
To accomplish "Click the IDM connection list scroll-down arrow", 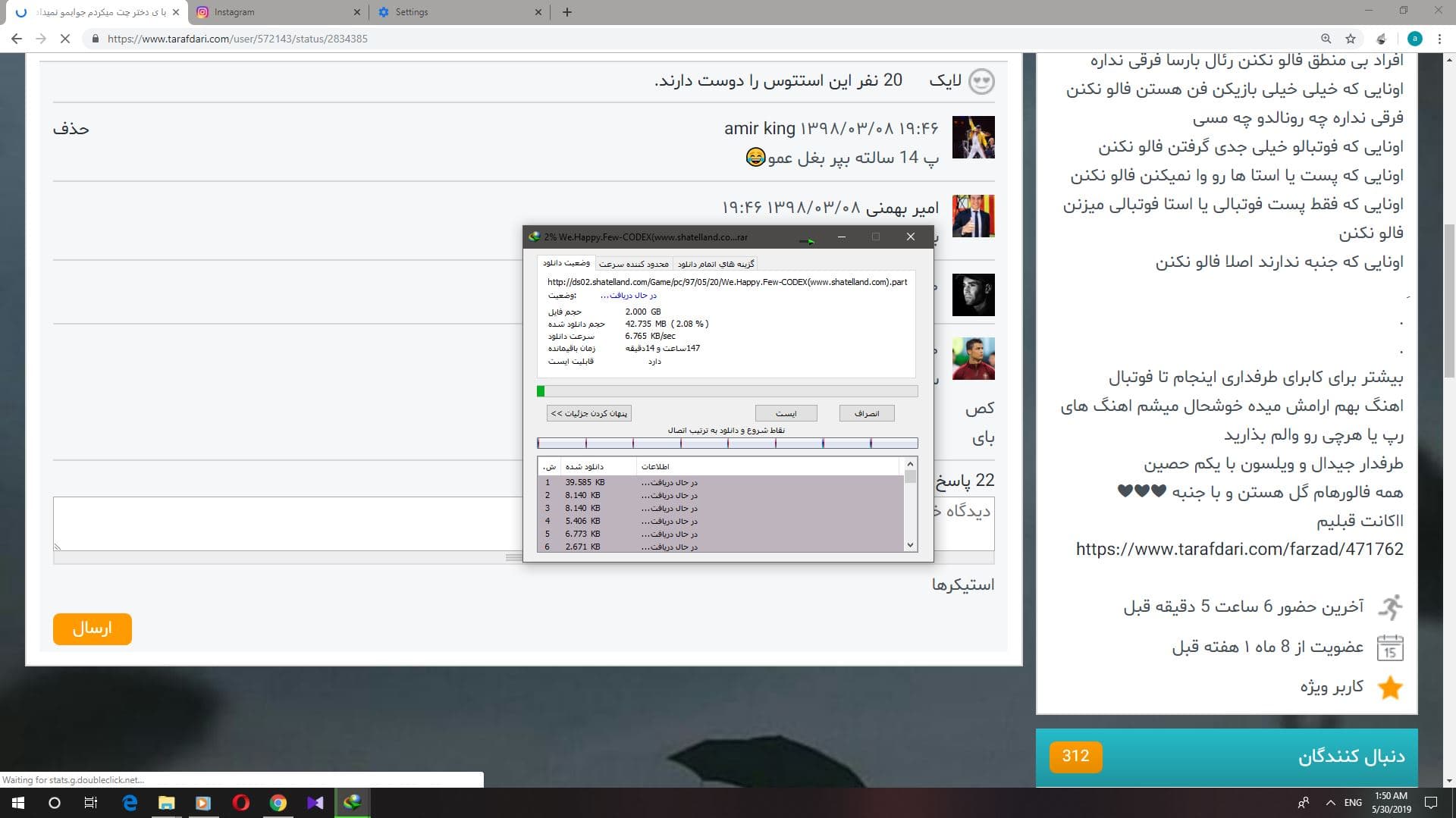I will point(911,545).
